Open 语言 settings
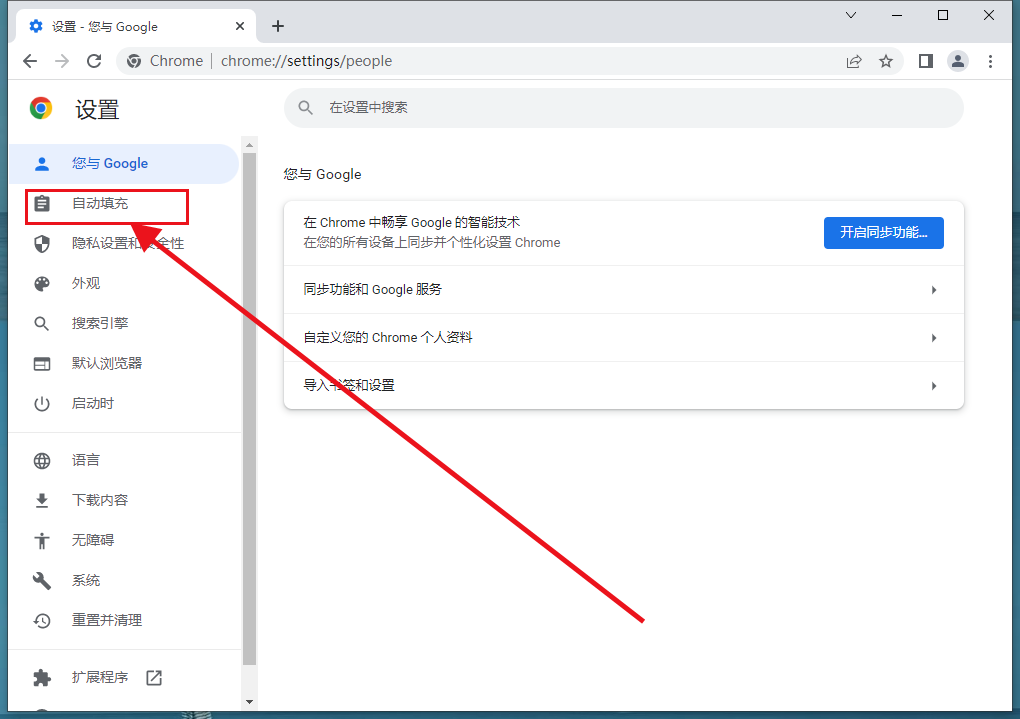This screenshot has height=719, width=1020. (124, 461)
